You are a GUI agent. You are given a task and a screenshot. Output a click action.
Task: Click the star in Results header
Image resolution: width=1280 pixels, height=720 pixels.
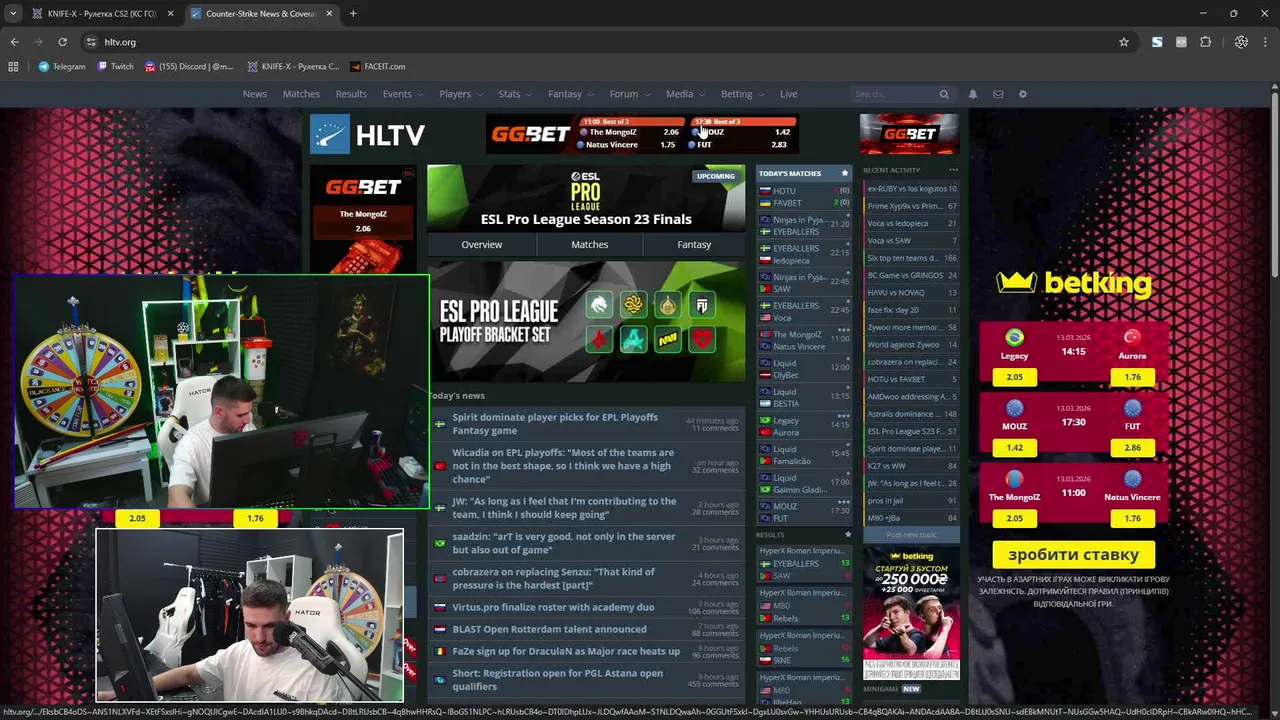coord(848,535)
